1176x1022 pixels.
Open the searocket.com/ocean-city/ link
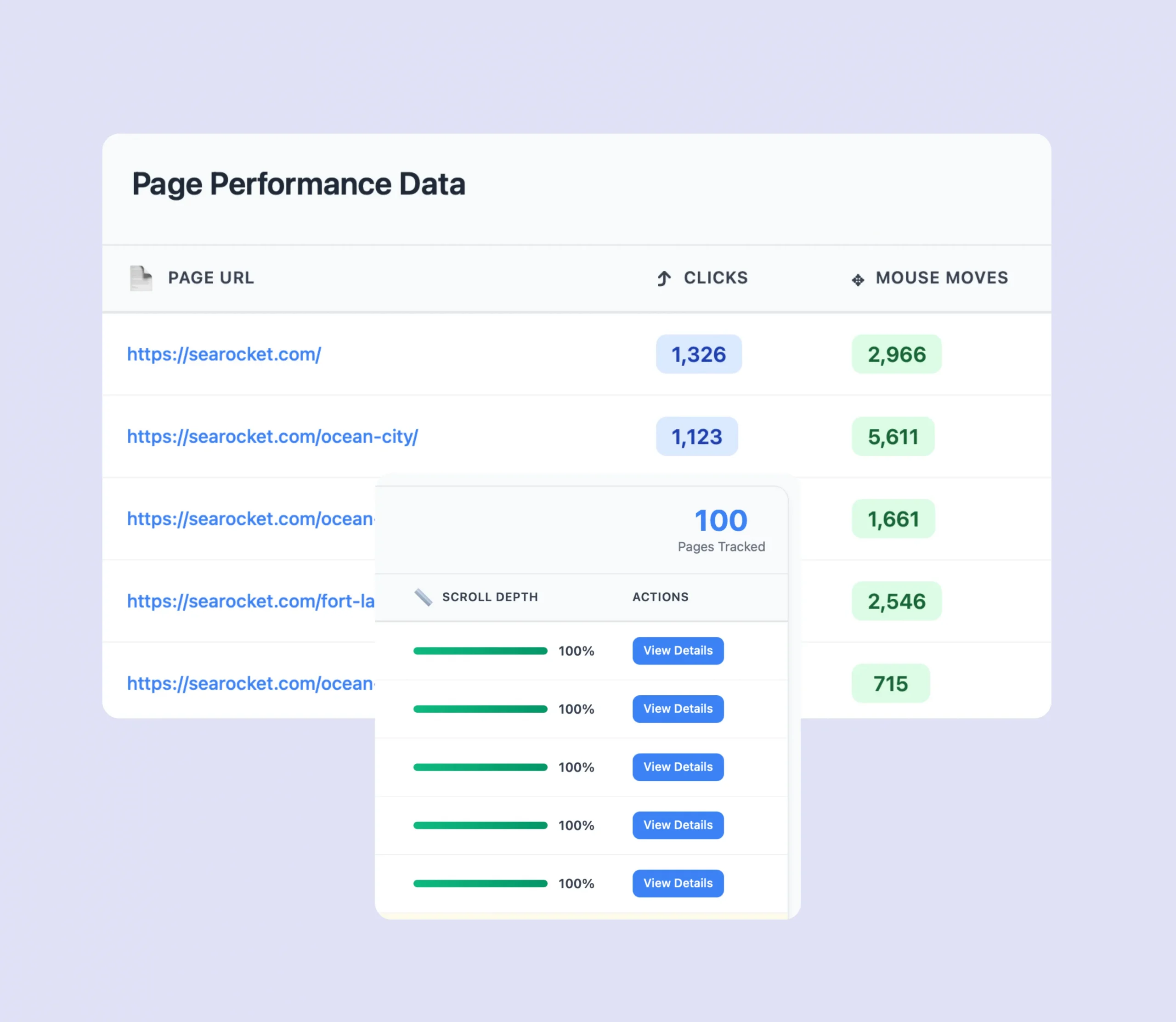point(272,437)
